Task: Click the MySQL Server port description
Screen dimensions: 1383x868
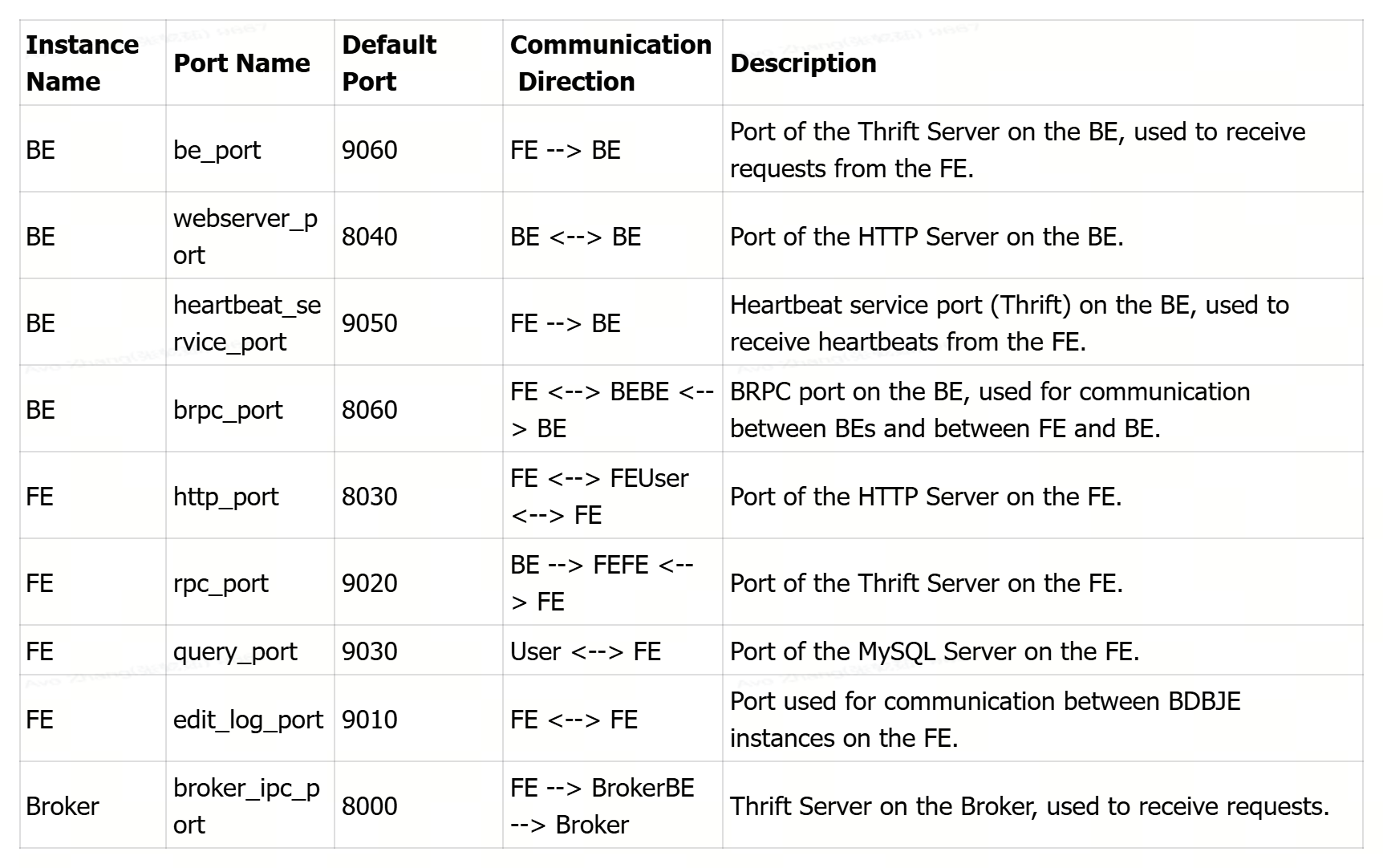Action: pyautogui.click(x=935, y=651)
